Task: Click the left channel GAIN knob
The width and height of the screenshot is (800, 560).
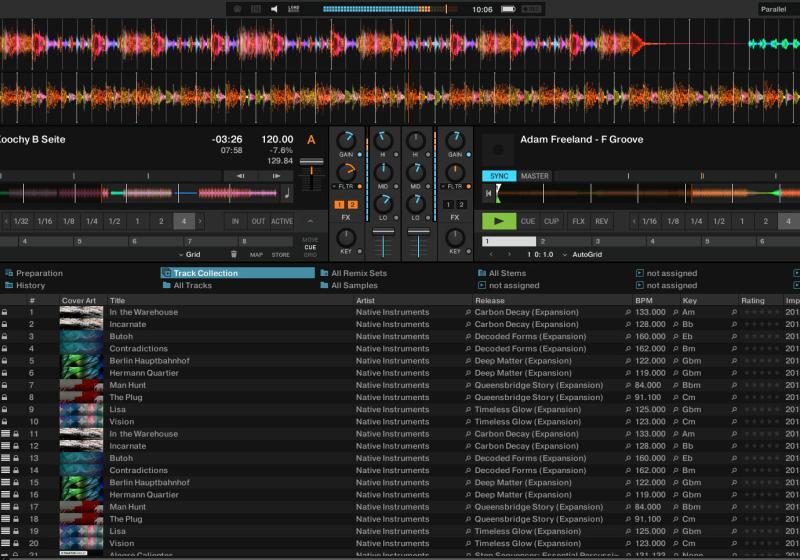Action: pos(346,140)
